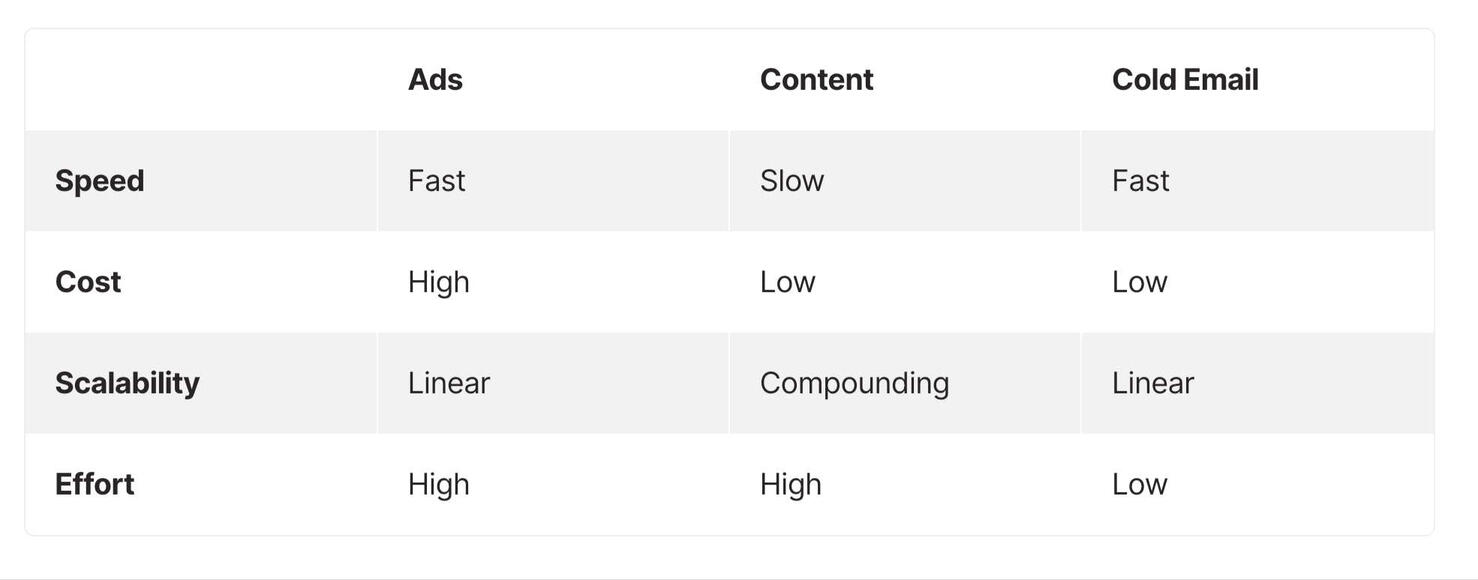This screenshot has height=580, width=1478.
Task: Click the Cold Email Scalability cell reading Linear
Action: [1153, 383]
